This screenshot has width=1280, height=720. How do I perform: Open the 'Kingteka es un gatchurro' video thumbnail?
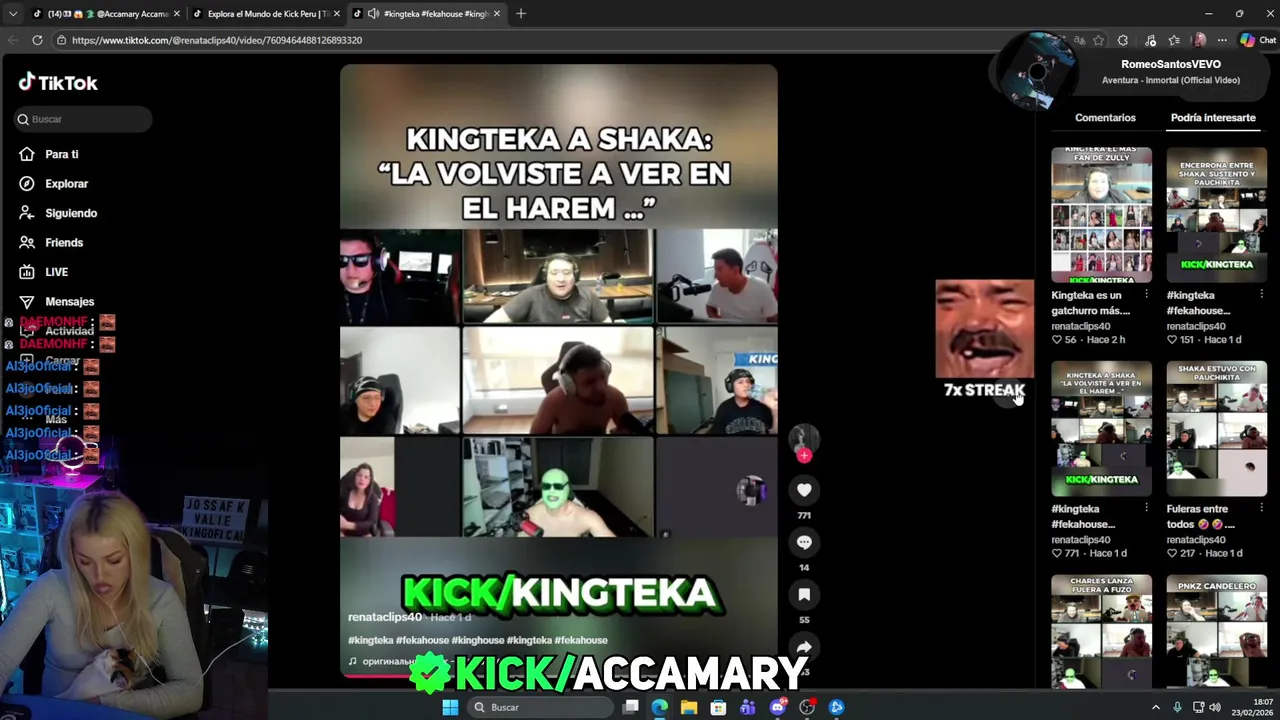click(x=1101, y=215)
